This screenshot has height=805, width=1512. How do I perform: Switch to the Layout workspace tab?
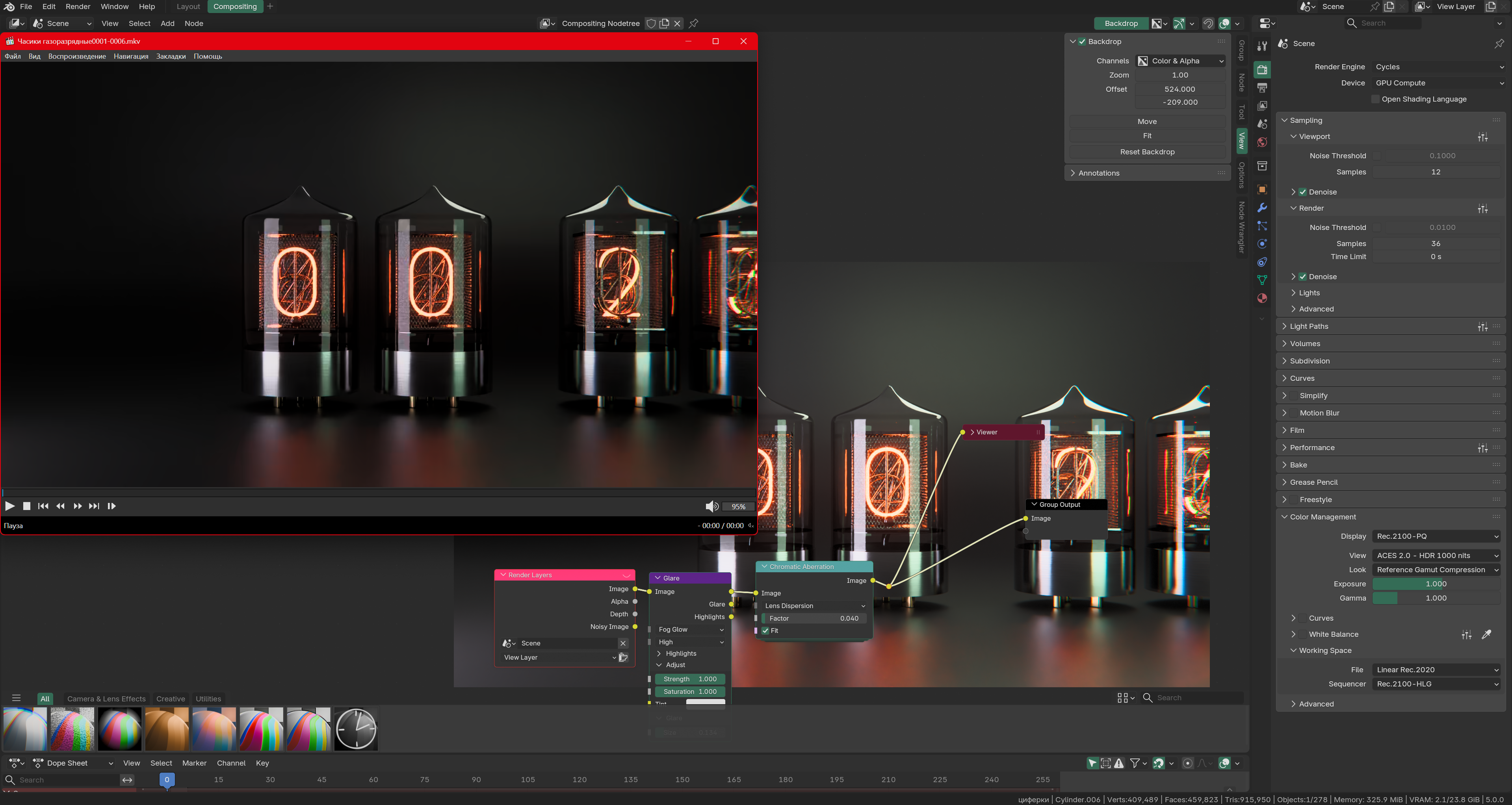coord(188,6)
